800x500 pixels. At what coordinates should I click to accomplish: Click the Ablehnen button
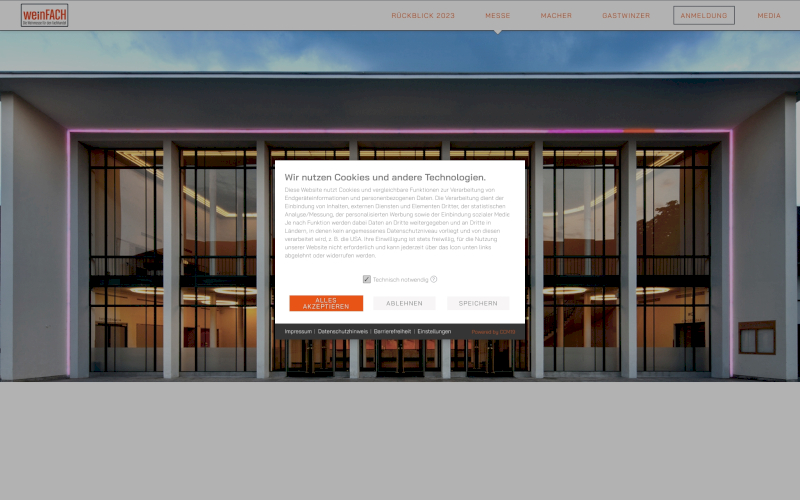[x=404, y=303]
